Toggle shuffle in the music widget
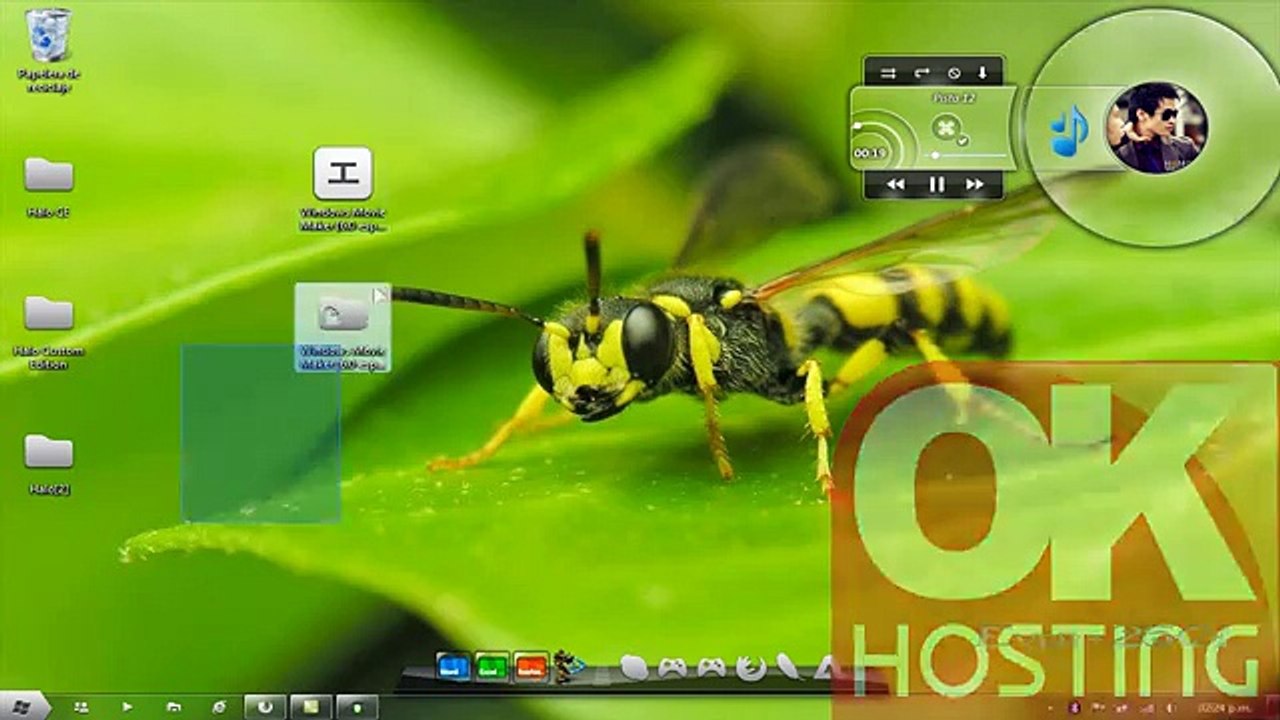Image resolution: width=1280 pixels, height=720 pixels. pyautogui.click(x=888, y=73)
